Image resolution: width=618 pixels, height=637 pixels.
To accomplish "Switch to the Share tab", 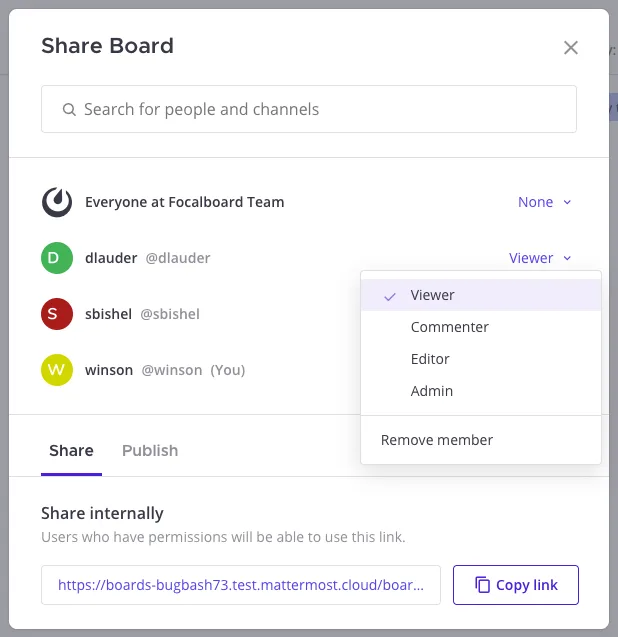I will point(72,451).
